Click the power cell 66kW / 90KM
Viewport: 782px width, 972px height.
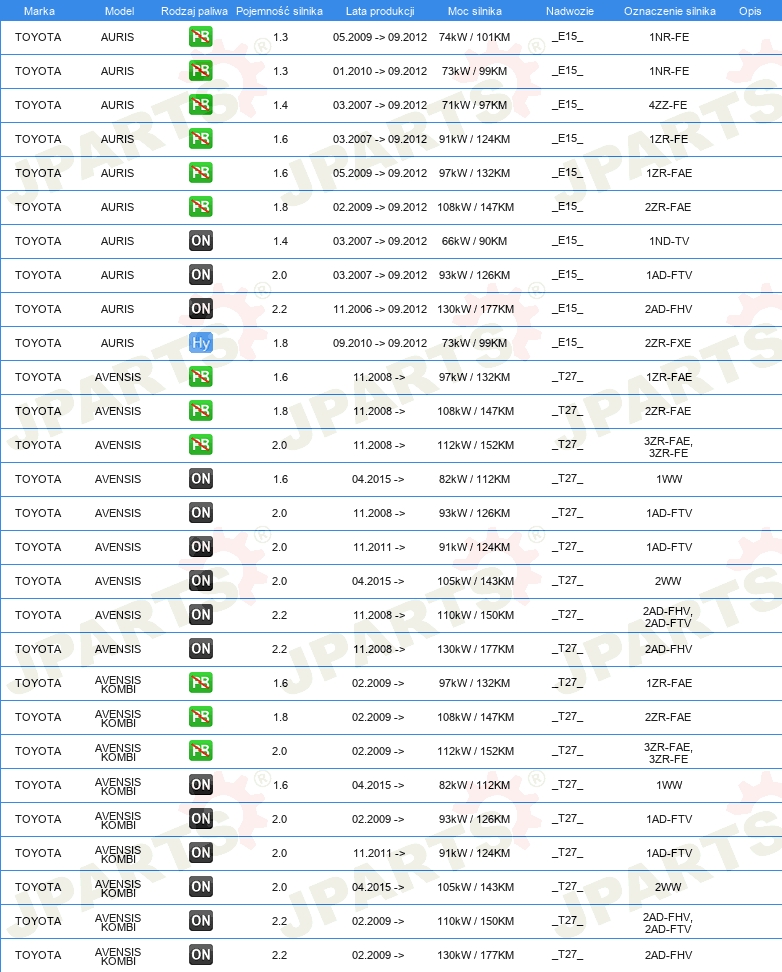(474, 241)
